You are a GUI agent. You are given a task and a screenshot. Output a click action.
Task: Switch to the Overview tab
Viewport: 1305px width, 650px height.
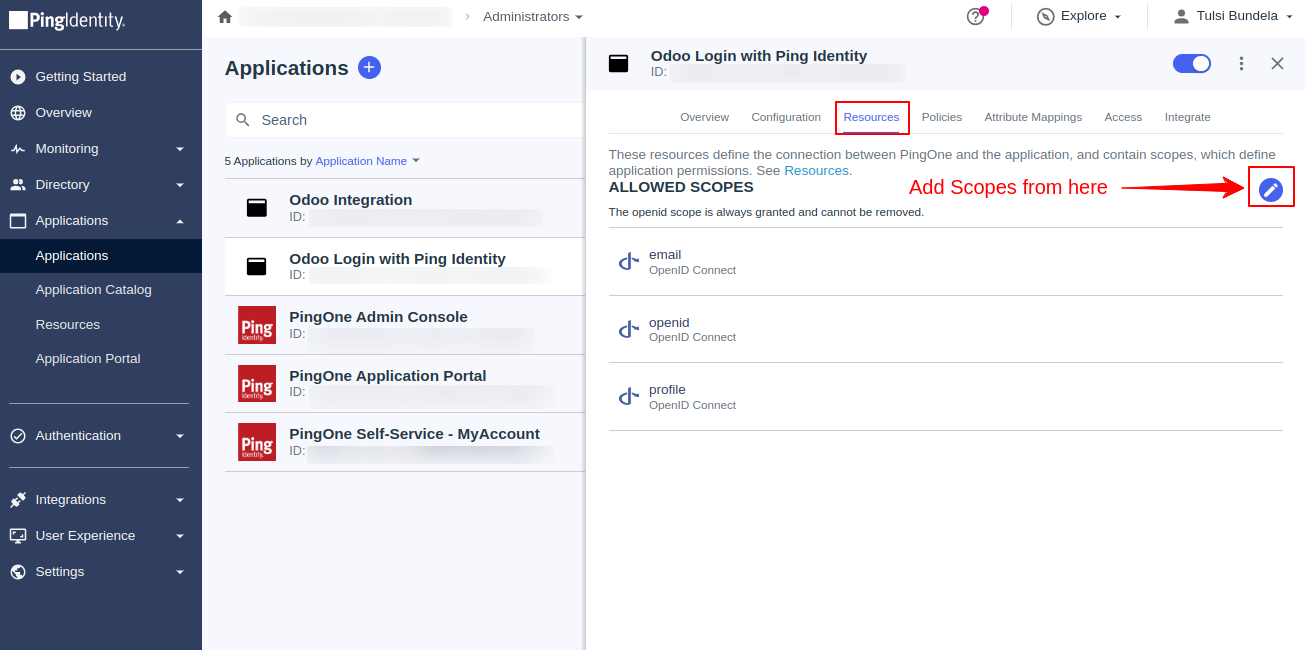point(705,117)
